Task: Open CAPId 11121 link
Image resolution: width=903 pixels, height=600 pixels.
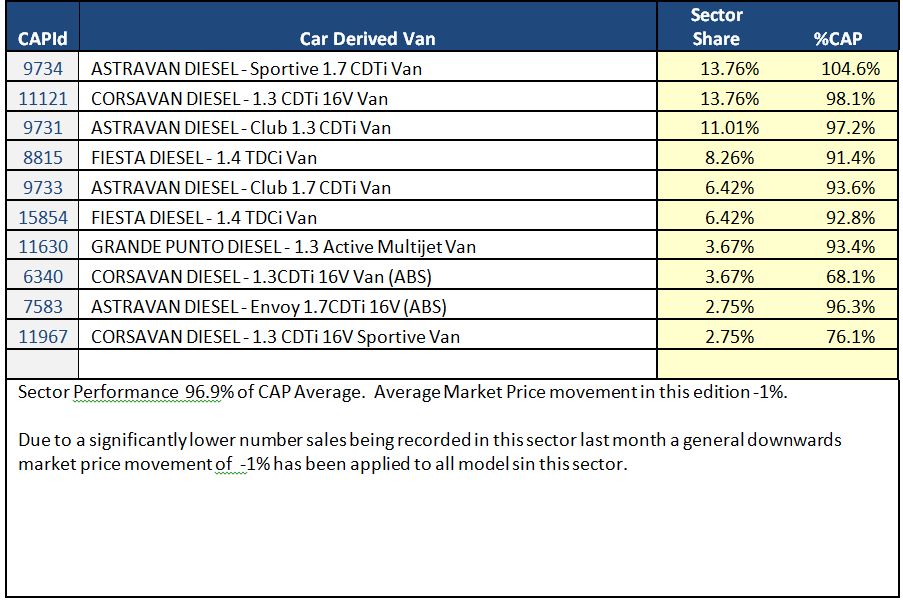Action: [x=43, y=98]
